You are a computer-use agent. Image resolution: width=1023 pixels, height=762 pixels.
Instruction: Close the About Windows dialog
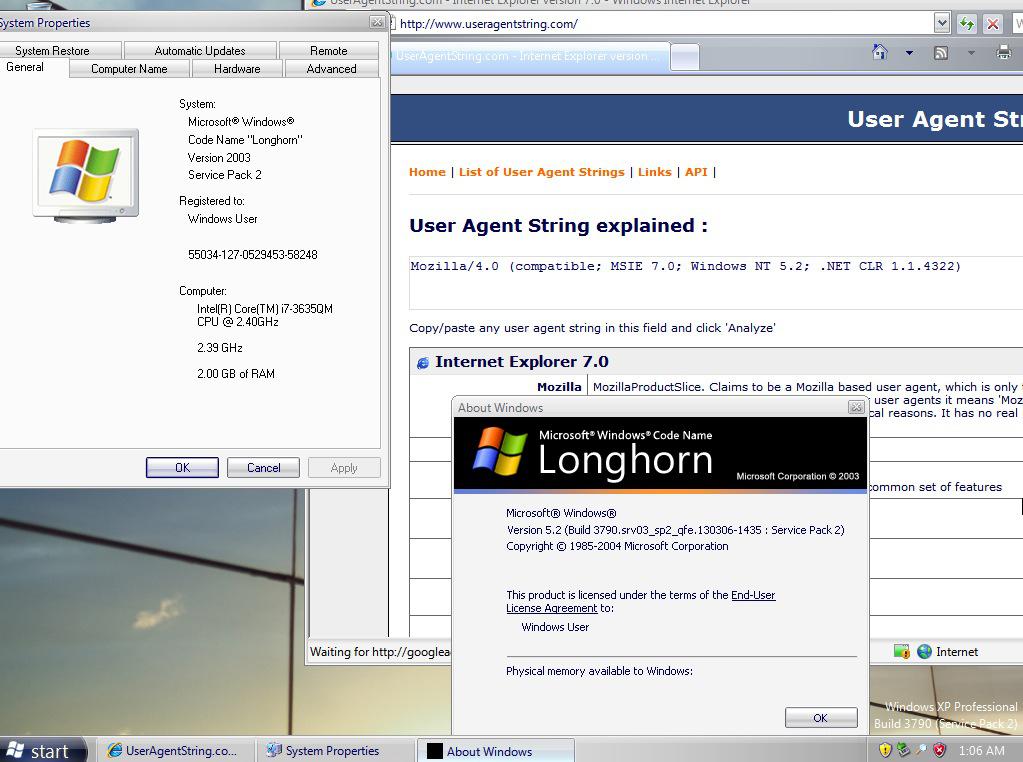tap(856, 407)
